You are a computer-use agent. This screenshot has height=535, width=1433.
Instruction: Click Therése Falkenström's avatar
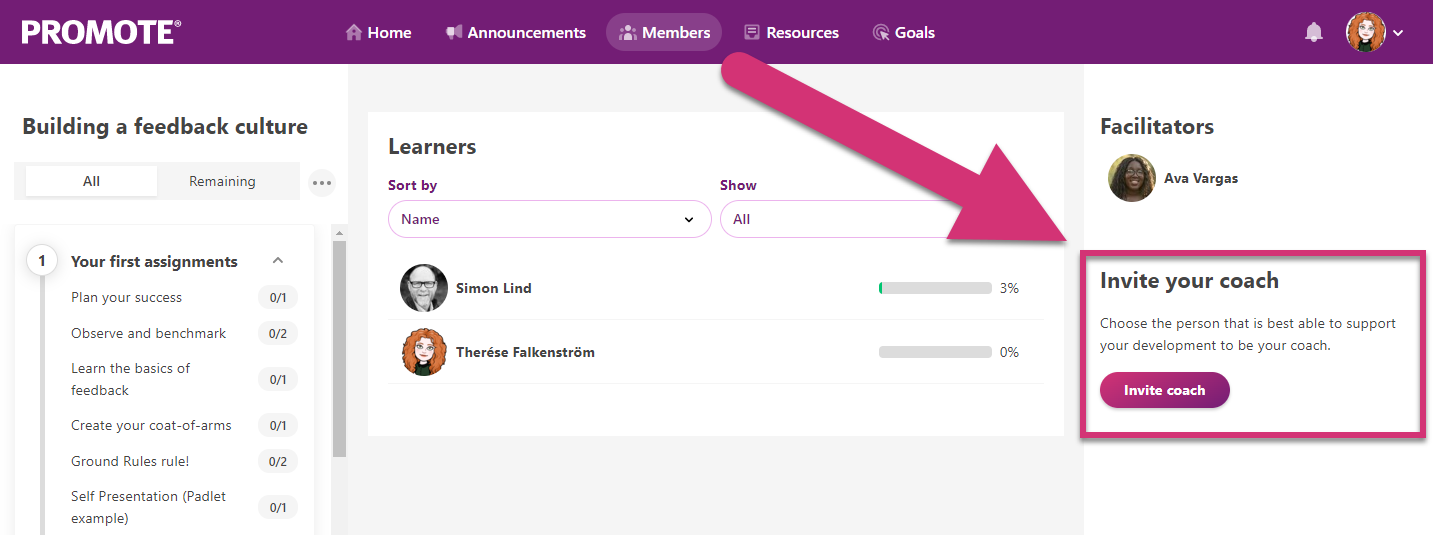(424, 352)
